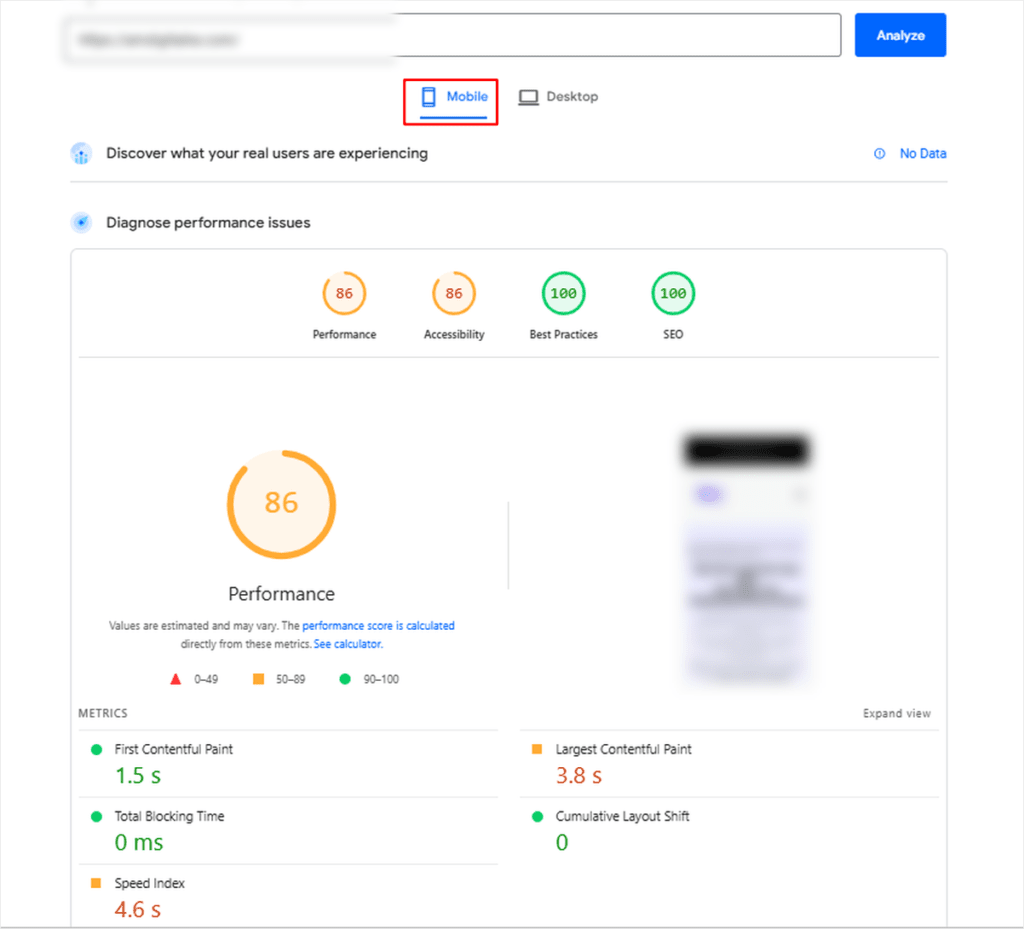
Task: Click the First Contentful Paint label
Action: tap(174, 749)
